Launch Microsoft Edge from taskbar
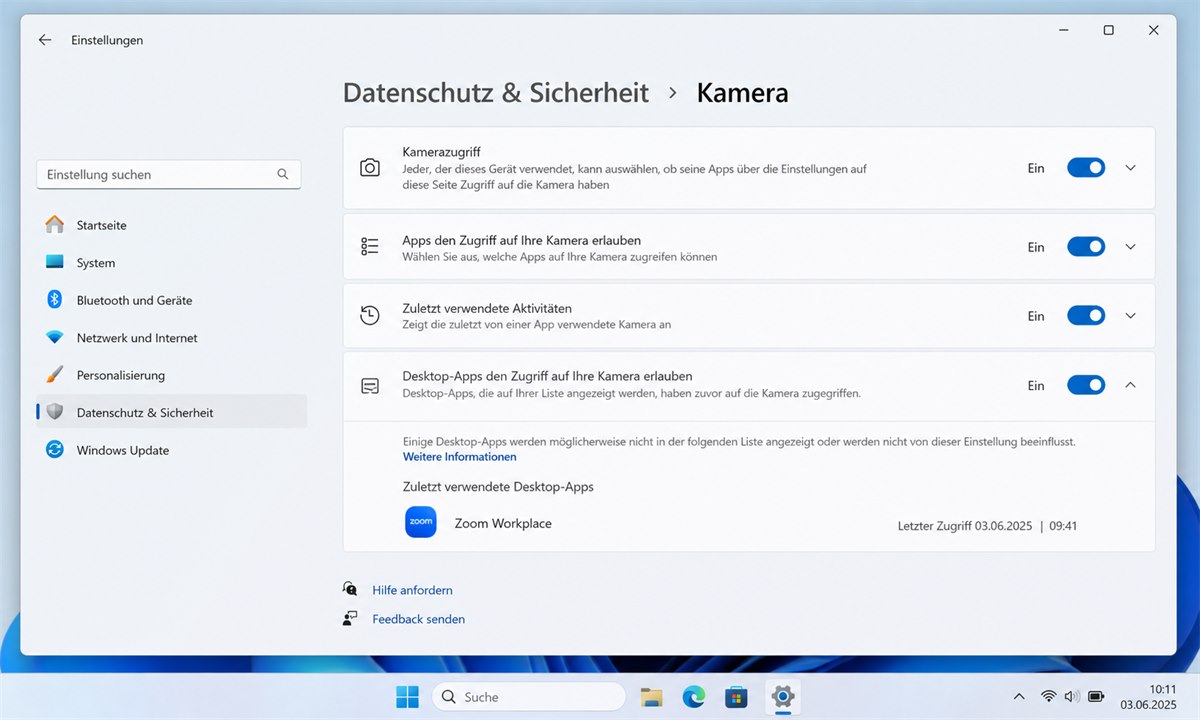The image size is (1200, 720). point(694,697)
